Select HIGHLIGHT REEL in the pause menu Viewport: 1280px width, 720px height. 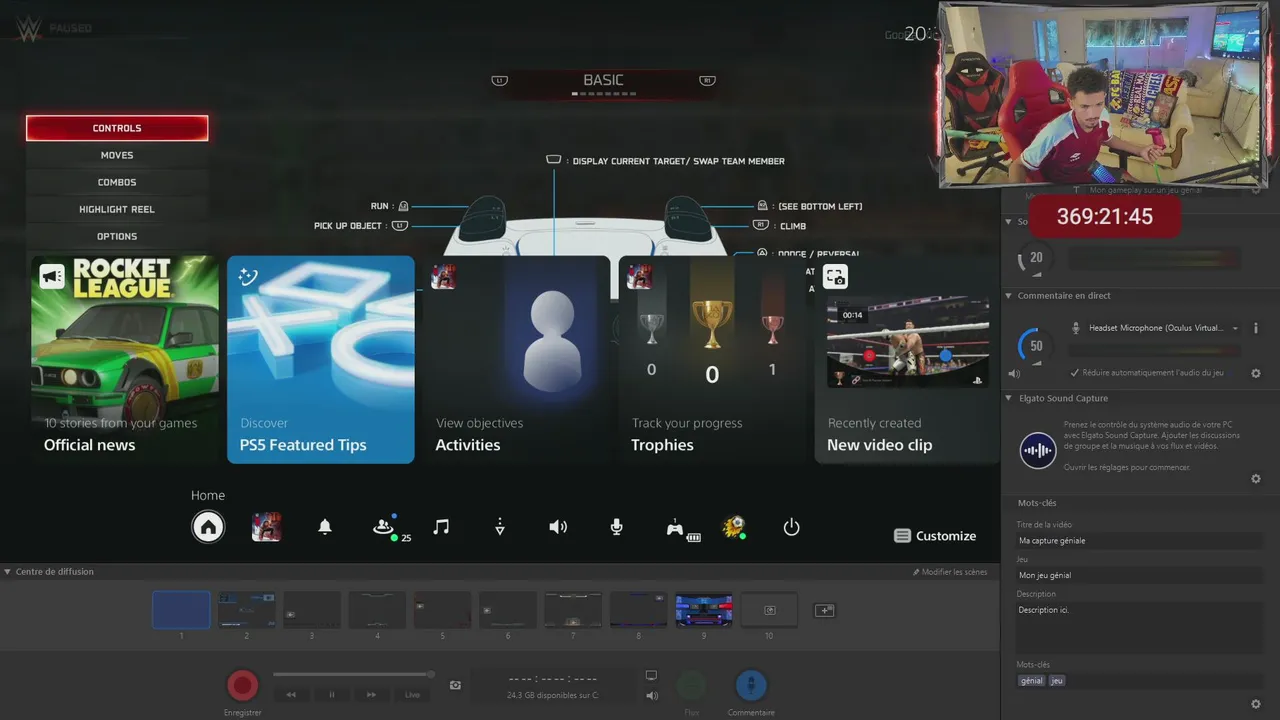(x=117, y=209)
